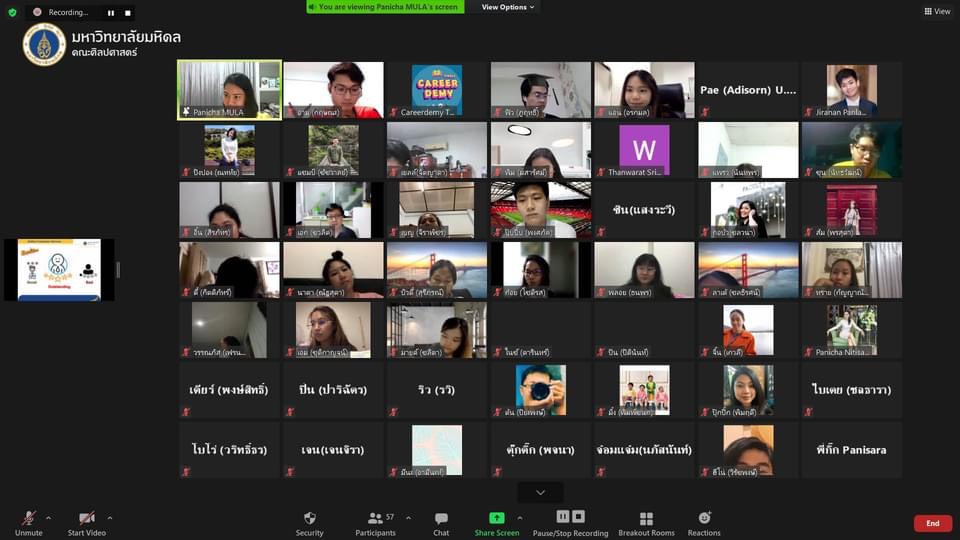Expand the arrow next to Share Screen

coord(519,518)
